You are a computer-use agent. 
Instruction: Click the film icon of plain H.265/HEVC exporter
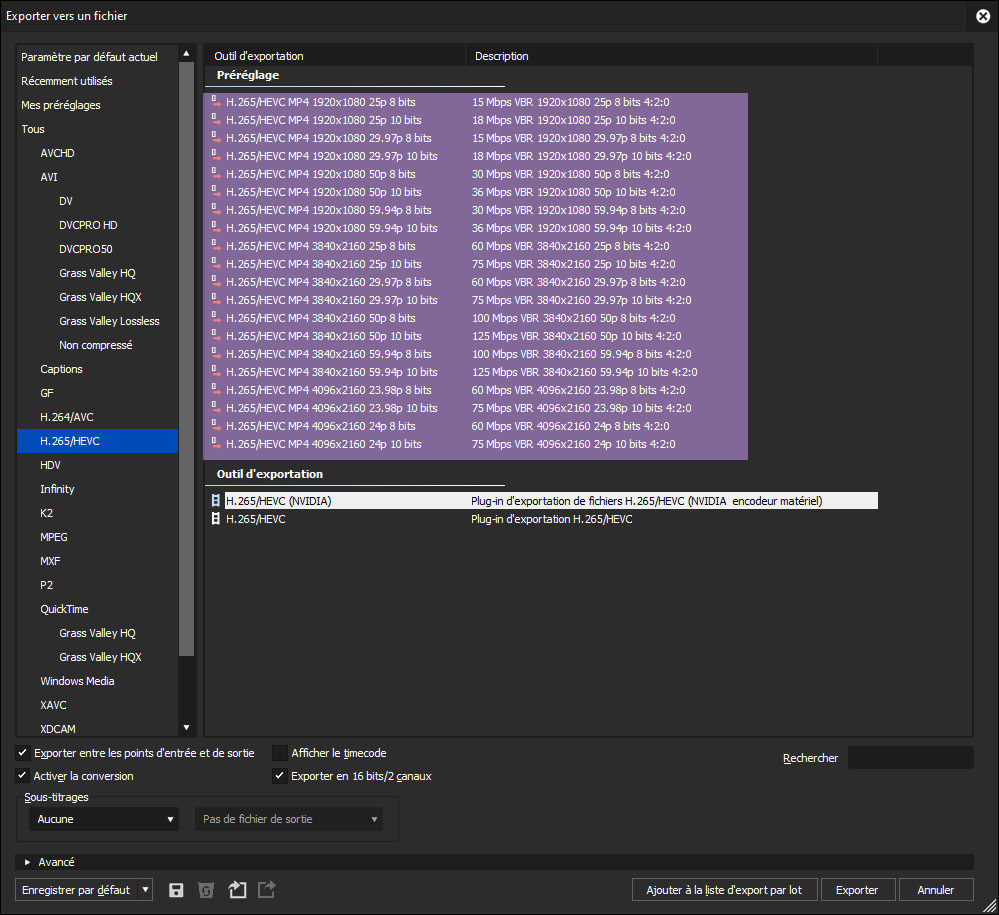tap(215, 519)
